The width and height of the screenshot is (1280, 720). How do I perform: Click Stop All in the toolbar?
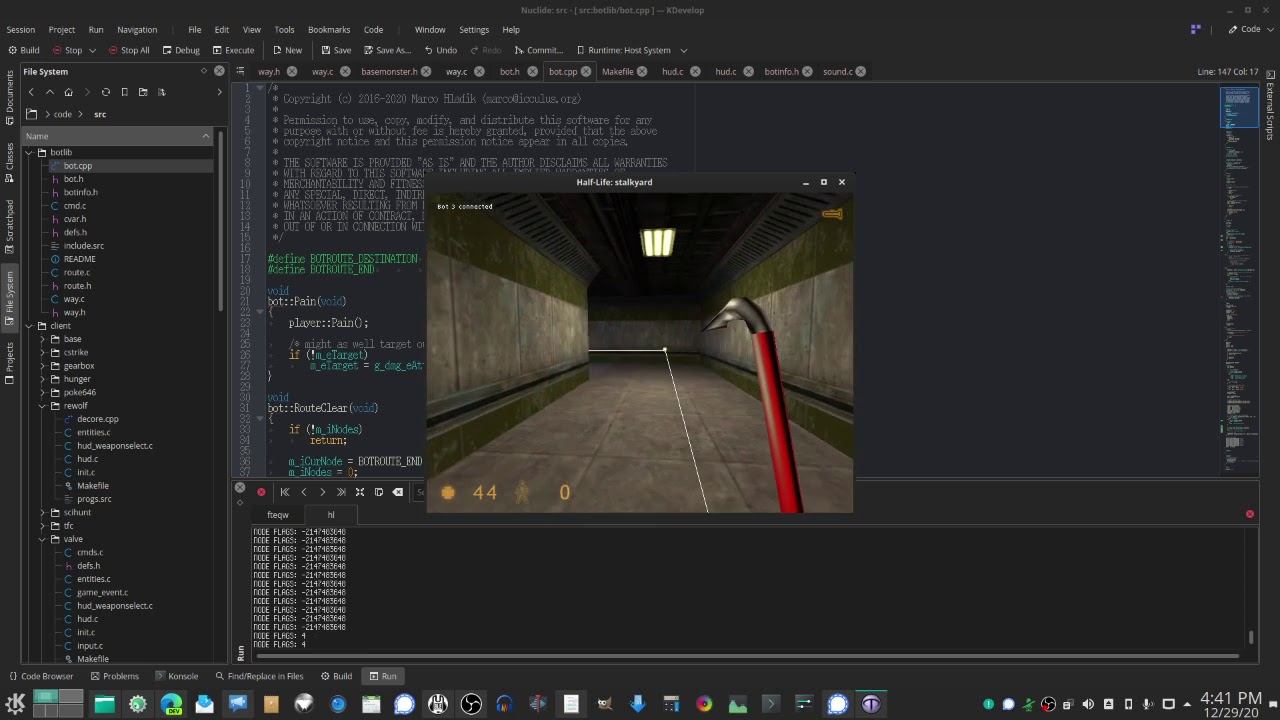point(128,50)
